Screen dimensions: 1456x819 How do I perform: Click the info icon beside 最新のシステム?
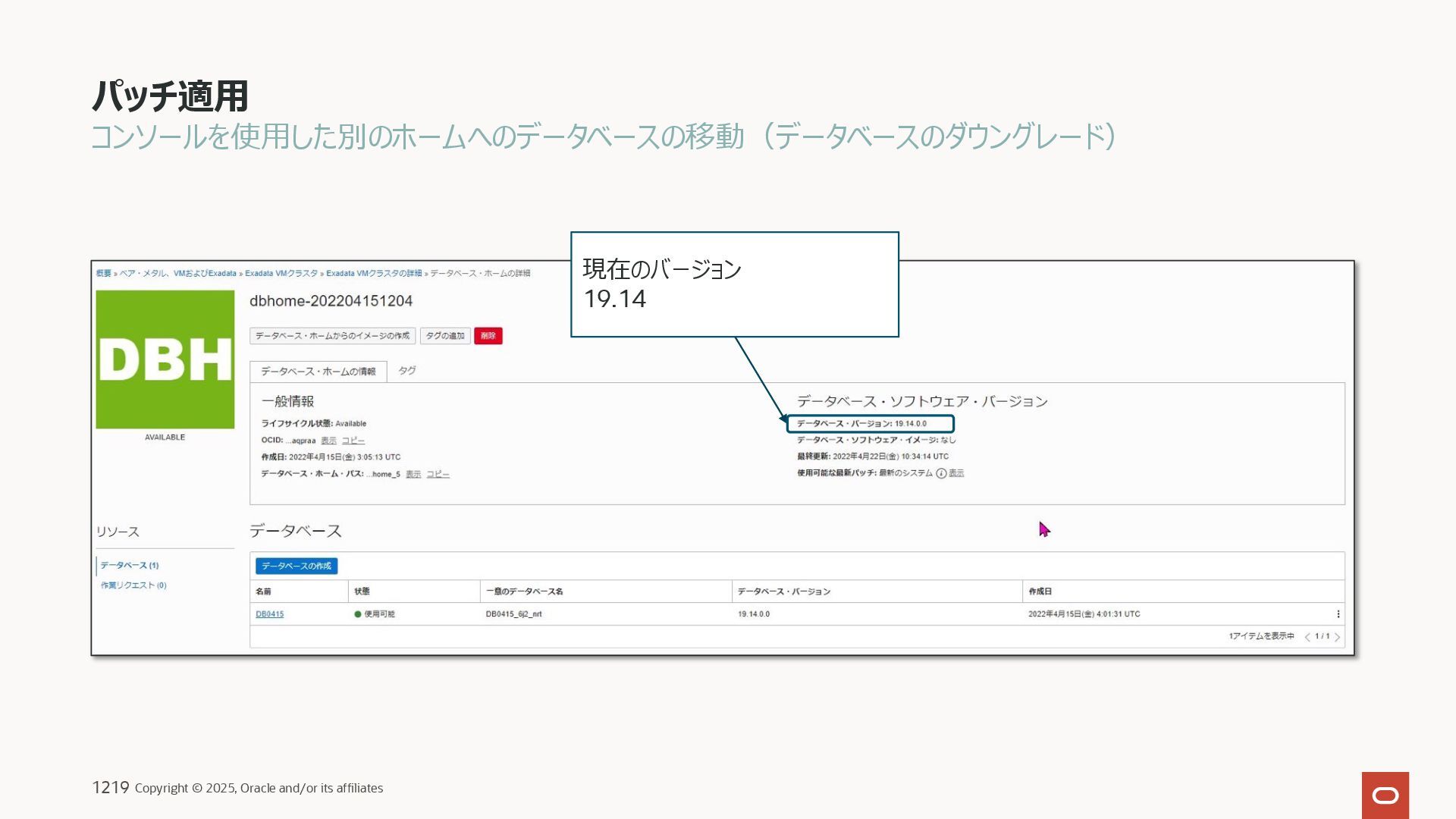pos(941,473)
